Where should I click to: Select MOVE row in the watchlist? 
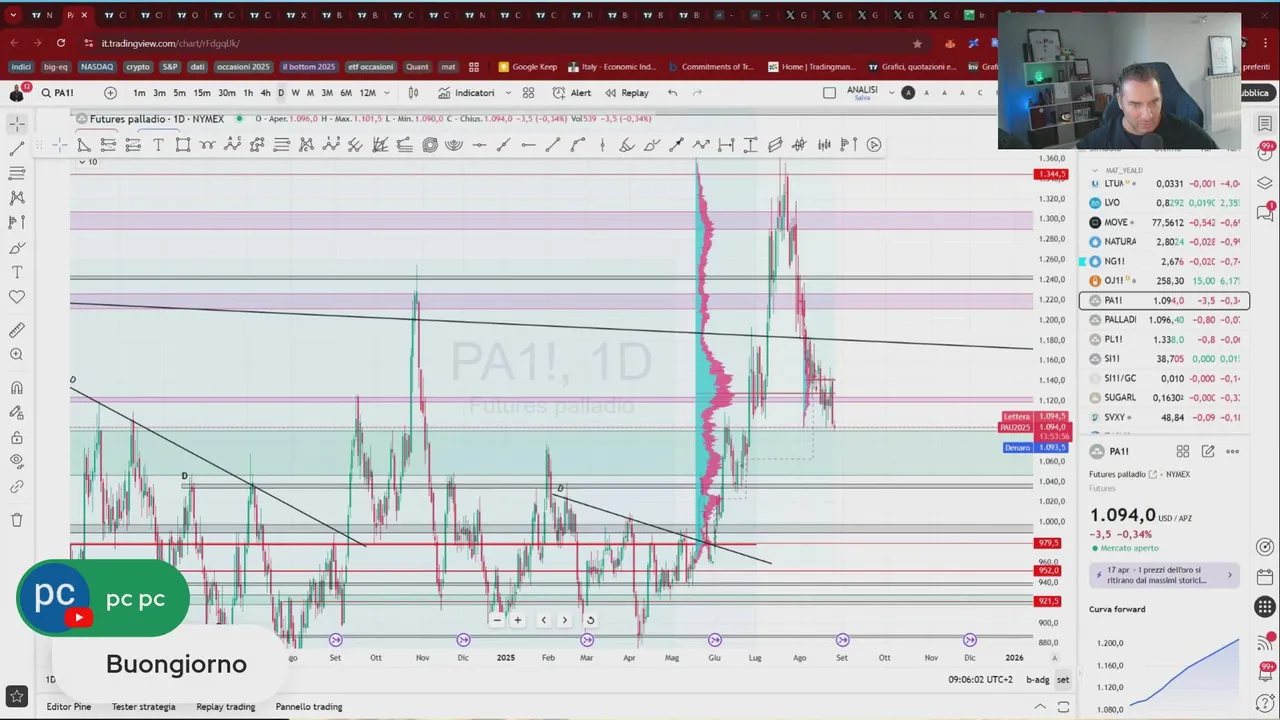tap(1165, 222)
